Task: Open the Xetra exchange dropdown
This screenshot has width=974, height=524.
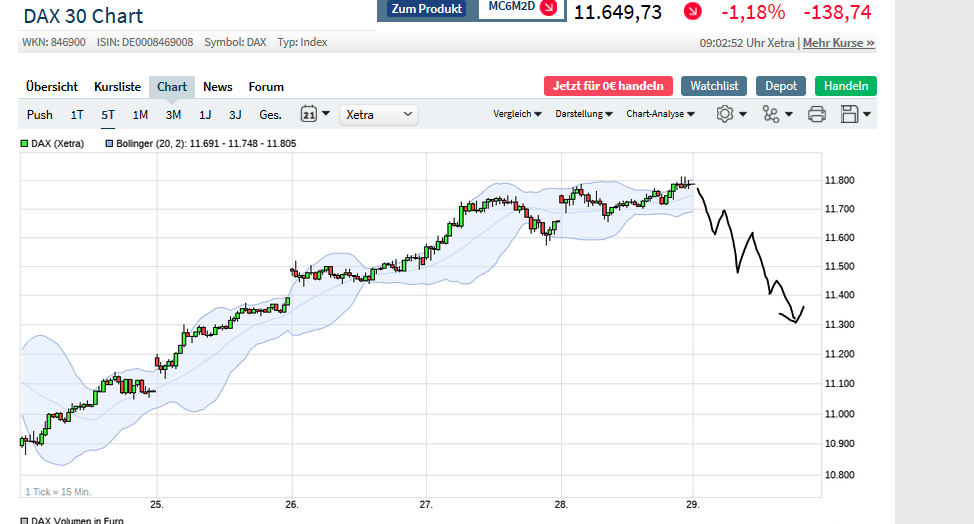Action: click(x=379, y=114)
